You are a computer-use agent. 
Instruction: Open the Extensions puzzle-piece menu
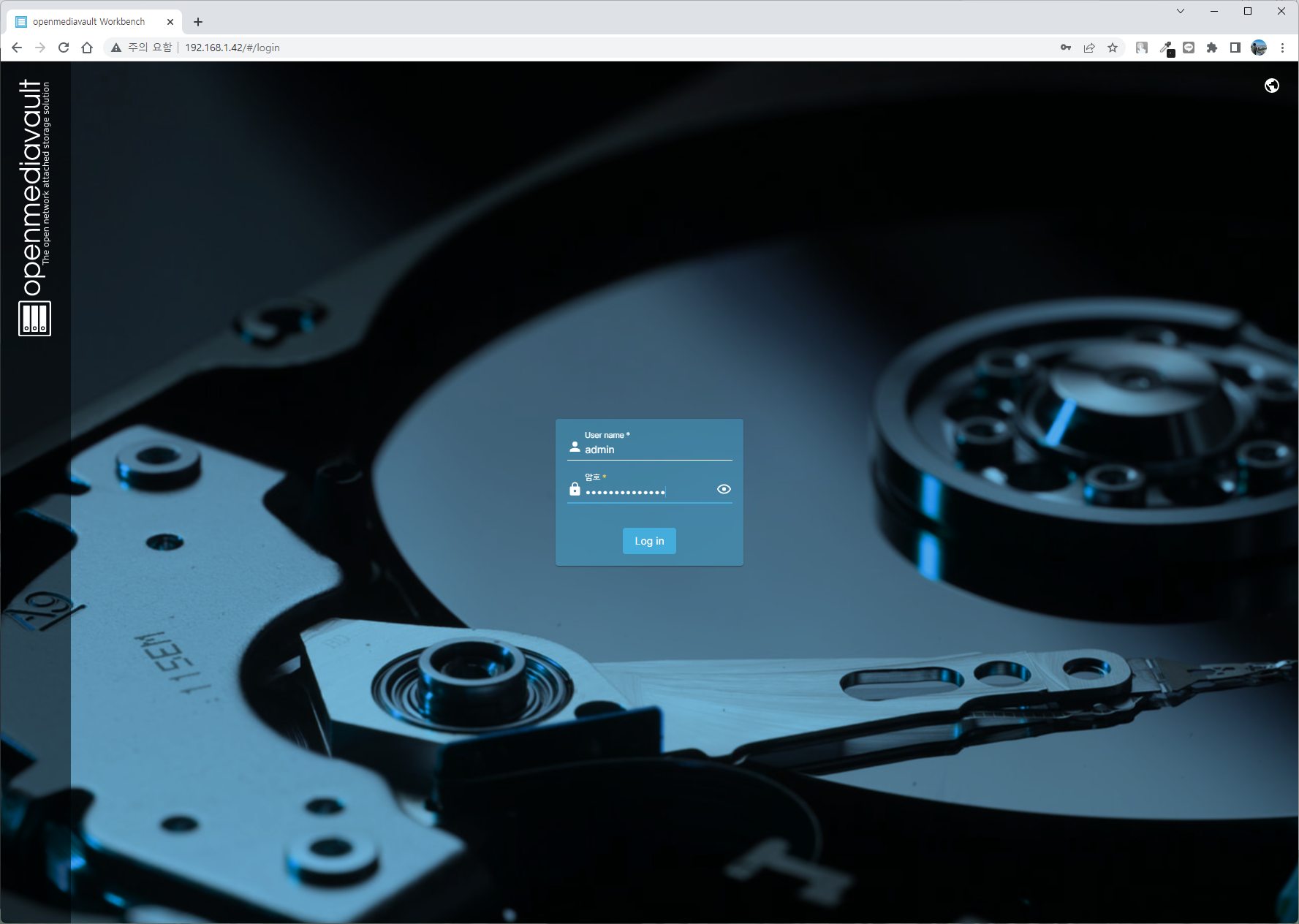(1212, 48)
